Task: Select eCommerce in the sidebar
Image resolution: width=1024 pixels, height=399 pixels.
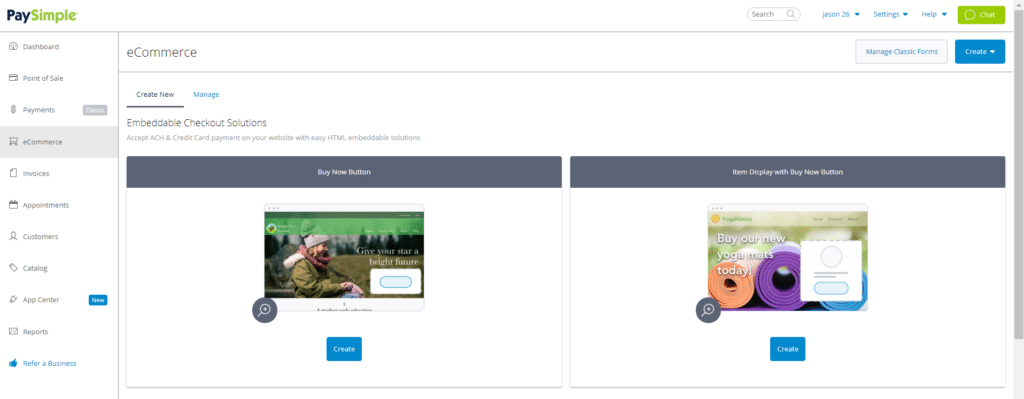Action: point(59,142)
